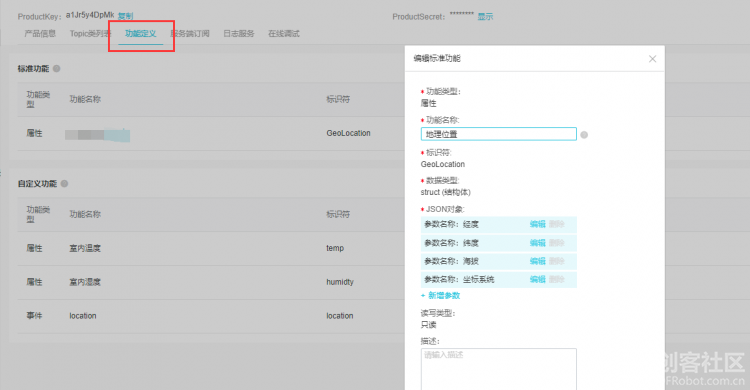Edit the 纬度 parameter
This screenshot has height=390, width=750.
tap(538, 243)
